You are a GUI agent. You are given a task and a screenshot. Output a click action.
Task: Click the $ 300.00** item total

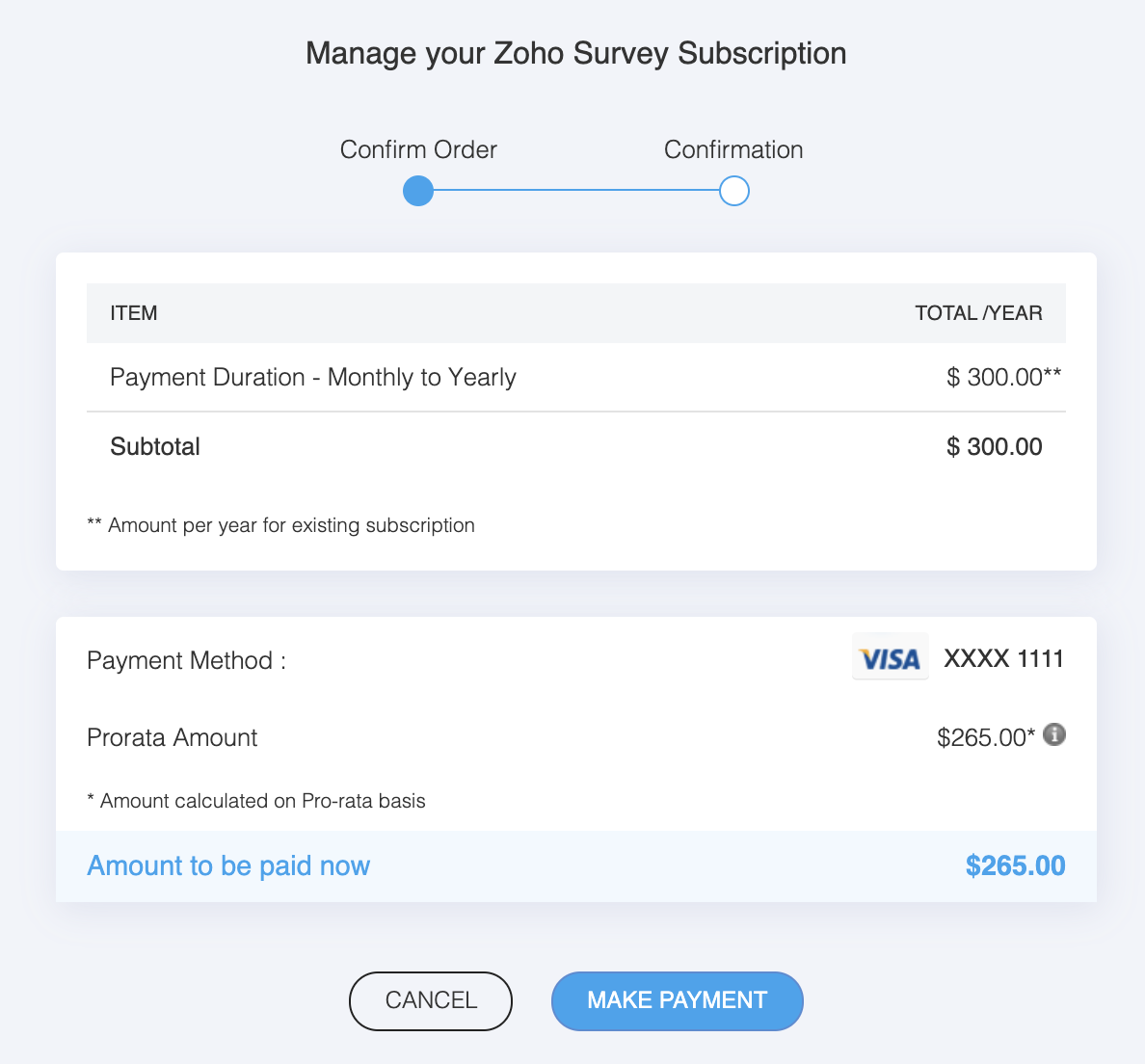[x=1004, y=378]
